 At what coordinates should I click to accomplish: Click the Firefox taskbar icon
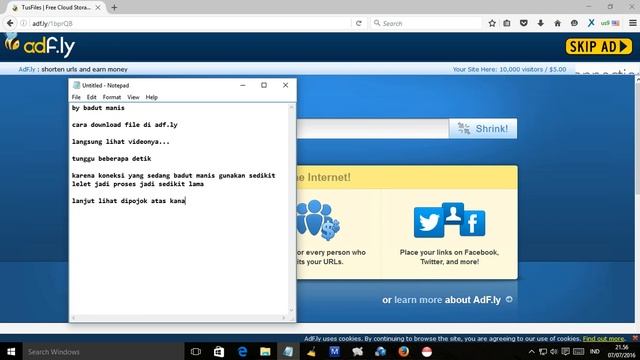[x=404, y=351]
